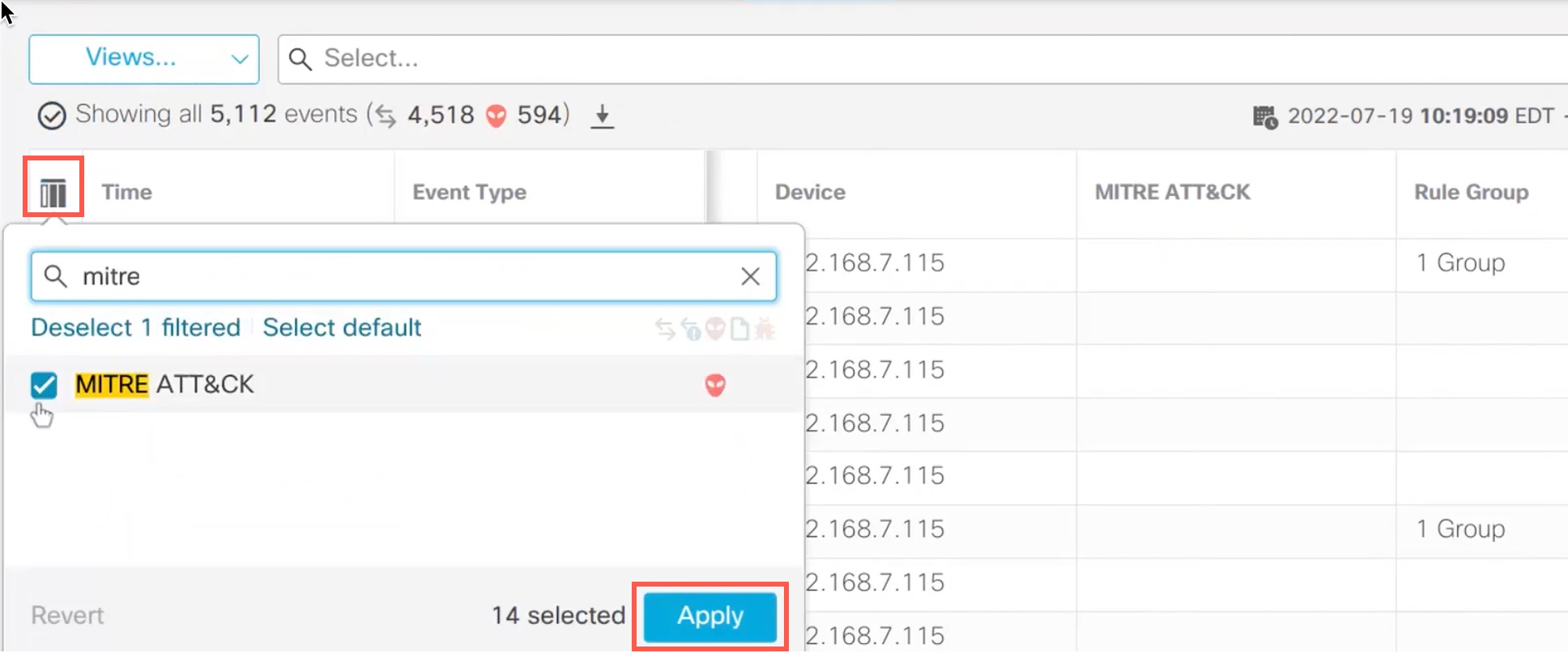Click the chevron arrow in Views dropdown
This screenshot has height=653, width=1568.
239,59
